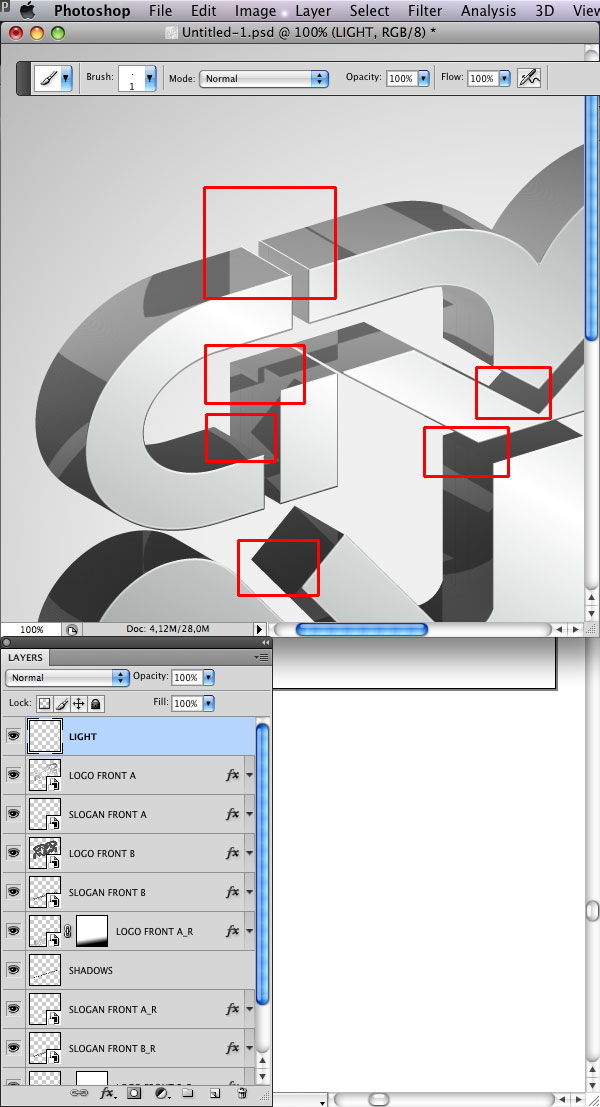Screen dimensions: 600x1107
Task: Create a new layer group
Action: 188,1093
